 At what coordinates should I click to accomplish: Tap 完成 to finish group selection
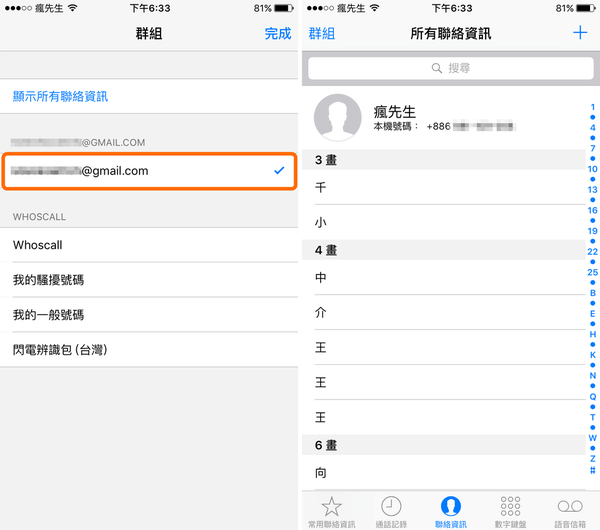click(278, 34)
